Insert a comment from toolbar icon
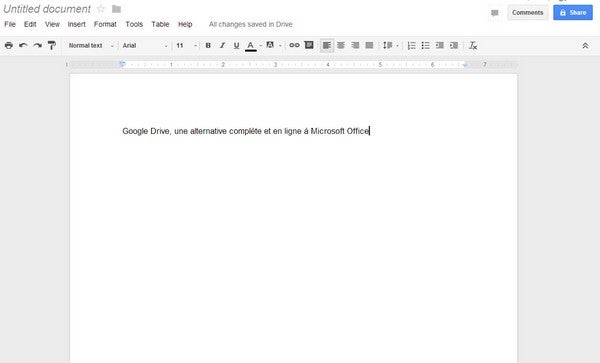This screenshot has width=600, height=363. [x=309, y=45]
